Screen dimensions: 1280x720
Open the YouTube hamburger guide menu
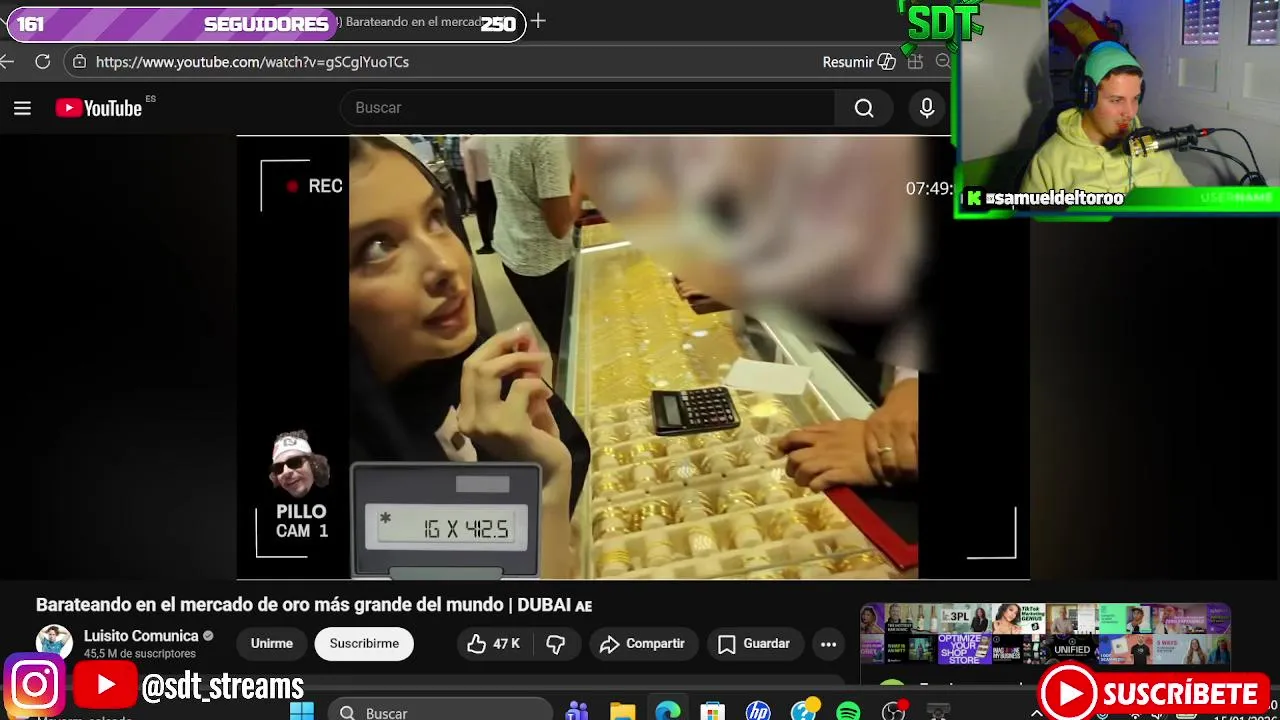click(22, 108)
